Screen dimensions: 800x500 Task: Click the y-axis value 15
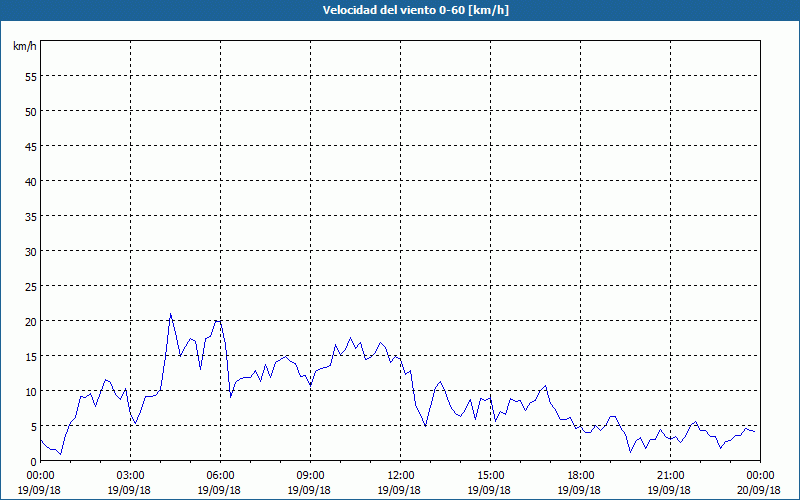point(31,357)
